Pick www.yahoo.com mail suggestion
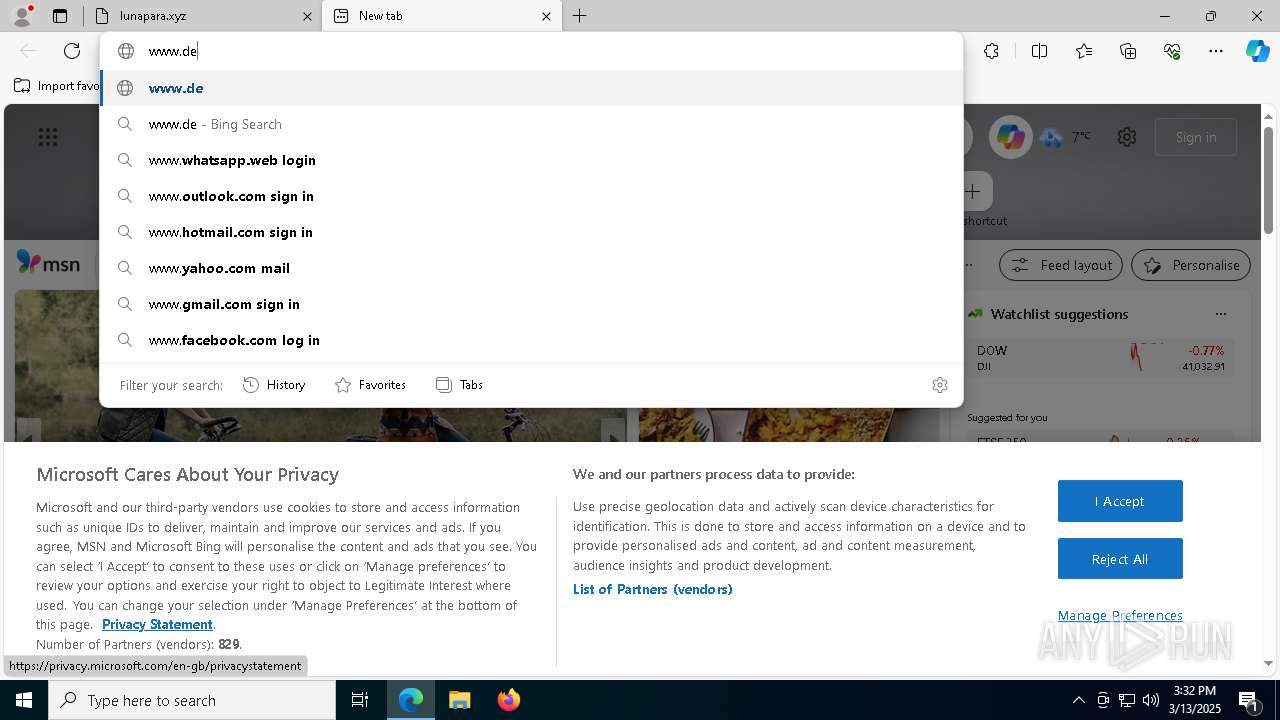 pos(531,268)
